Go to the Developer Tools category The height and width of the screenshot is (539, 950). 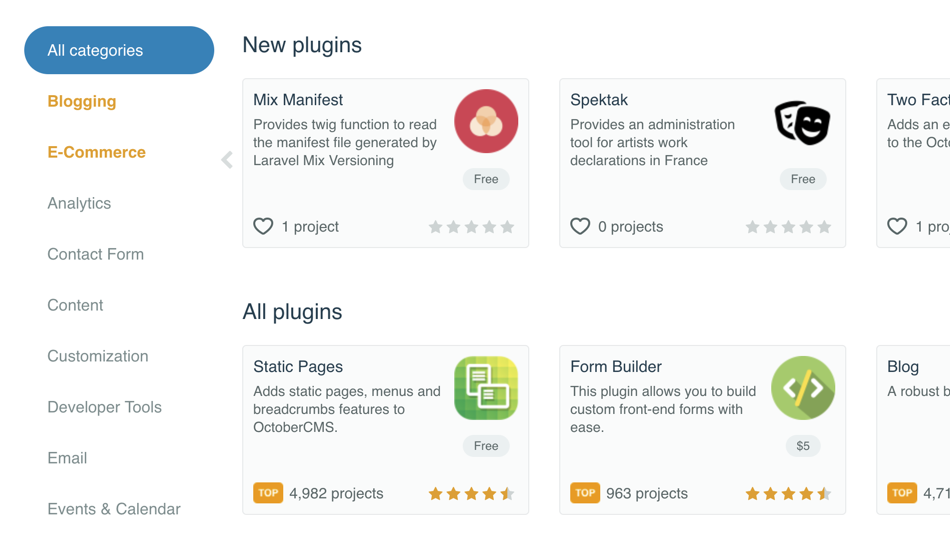click(104, 407)
